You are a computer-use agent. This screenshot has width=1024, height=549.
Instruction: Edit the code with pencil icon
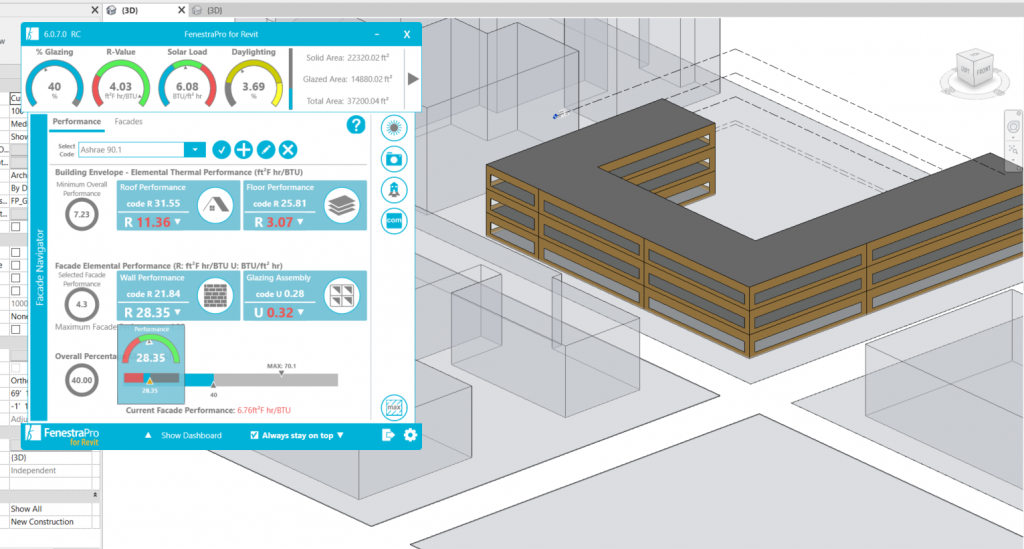(266, 149)
